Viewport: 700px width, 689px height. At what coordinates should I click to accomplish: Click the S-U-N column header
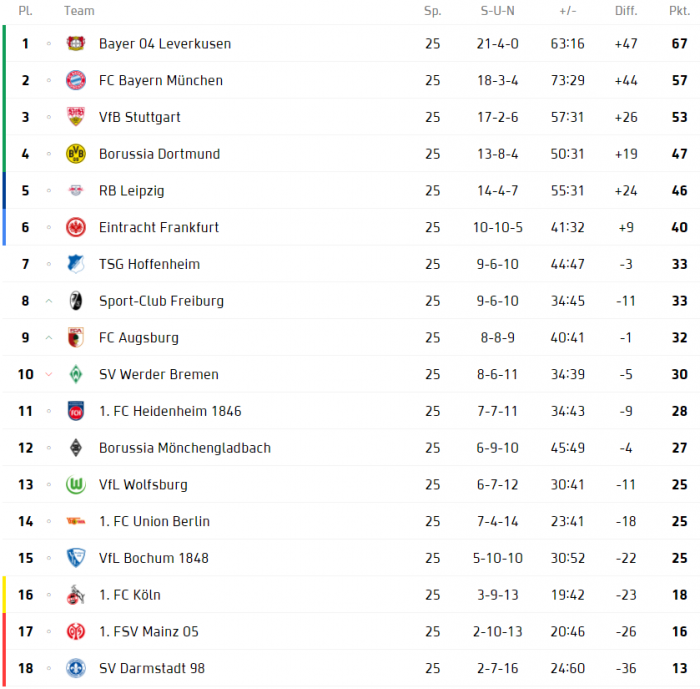click(x=497, y=11)
